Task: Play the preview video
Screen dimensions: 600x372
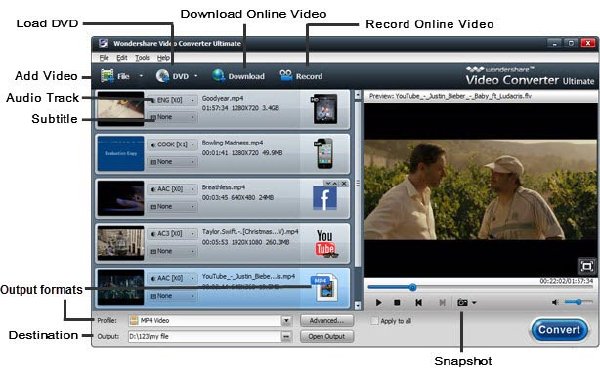Action: [378, 302]
